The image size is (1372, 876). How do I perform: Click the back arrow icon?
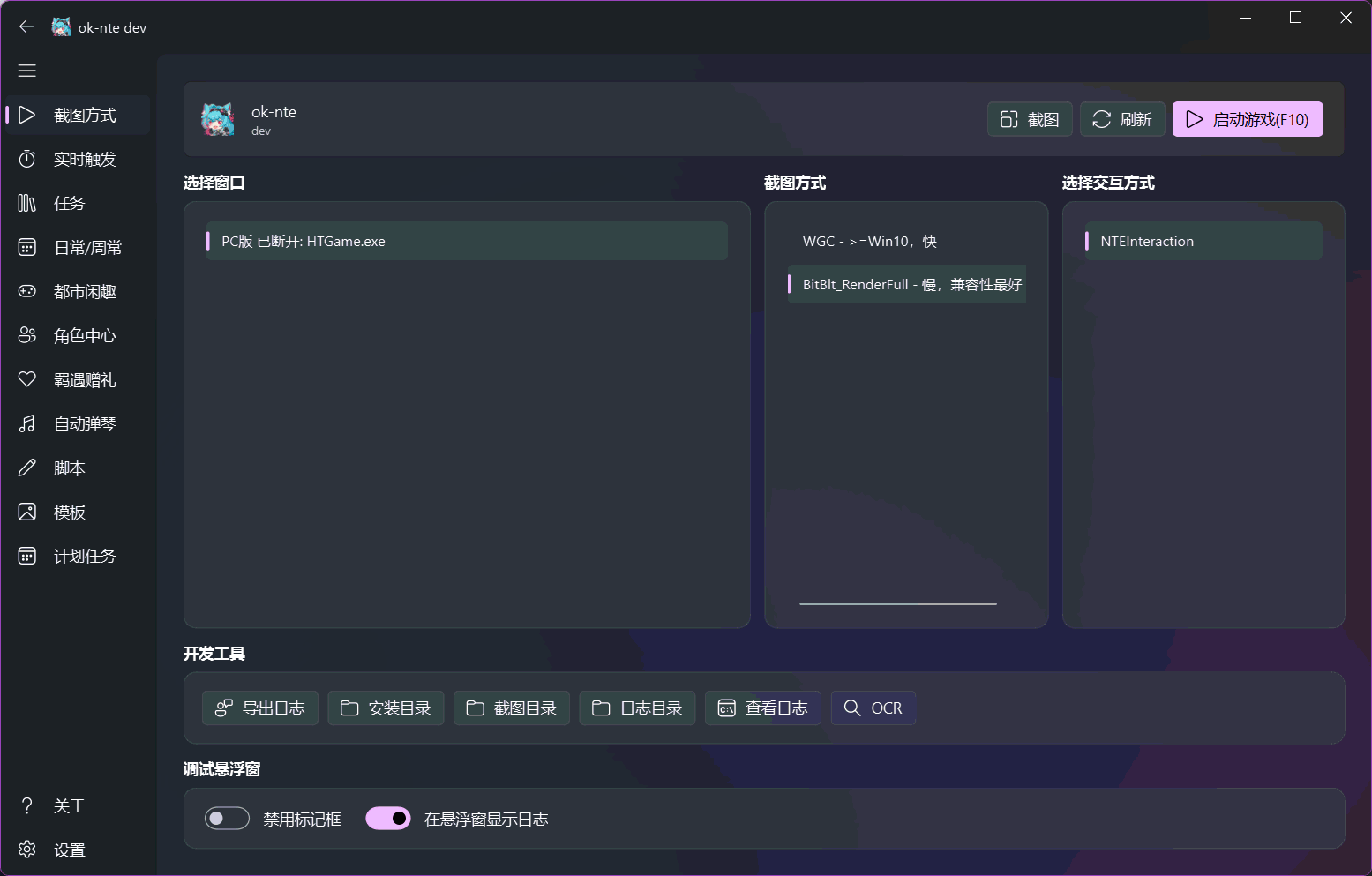click(x=26, y=27)
